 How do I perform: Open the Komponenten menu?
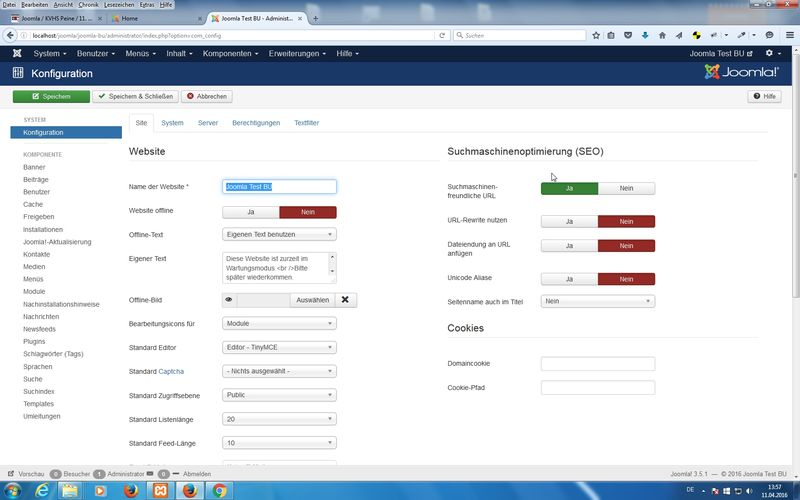click(x=231, y=53)
